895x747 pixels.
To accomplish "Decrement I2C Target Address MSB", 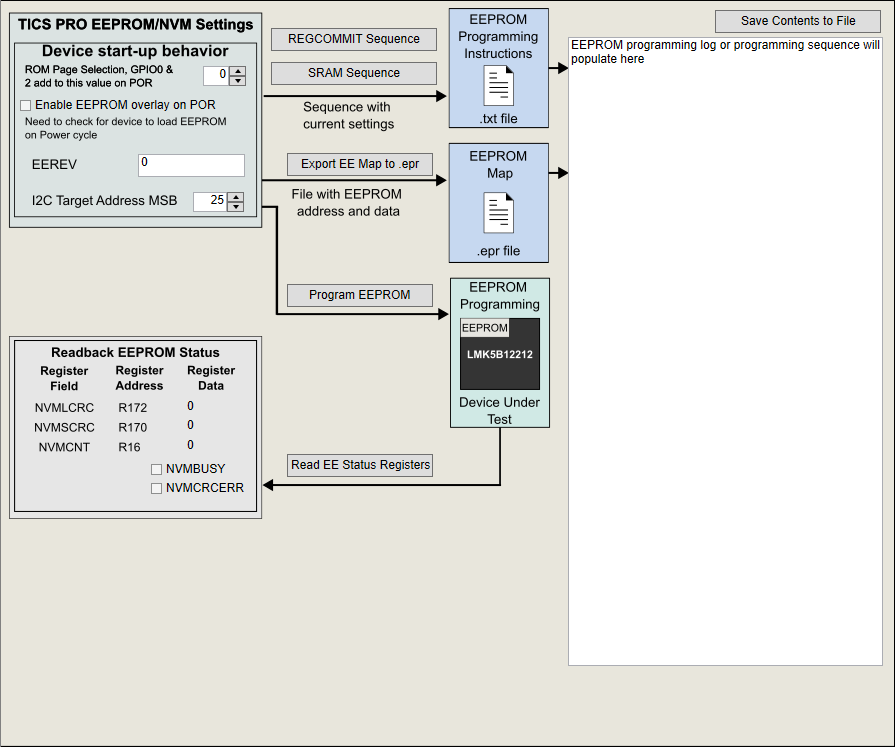I will pyautogui.click(x=236, y=207).
